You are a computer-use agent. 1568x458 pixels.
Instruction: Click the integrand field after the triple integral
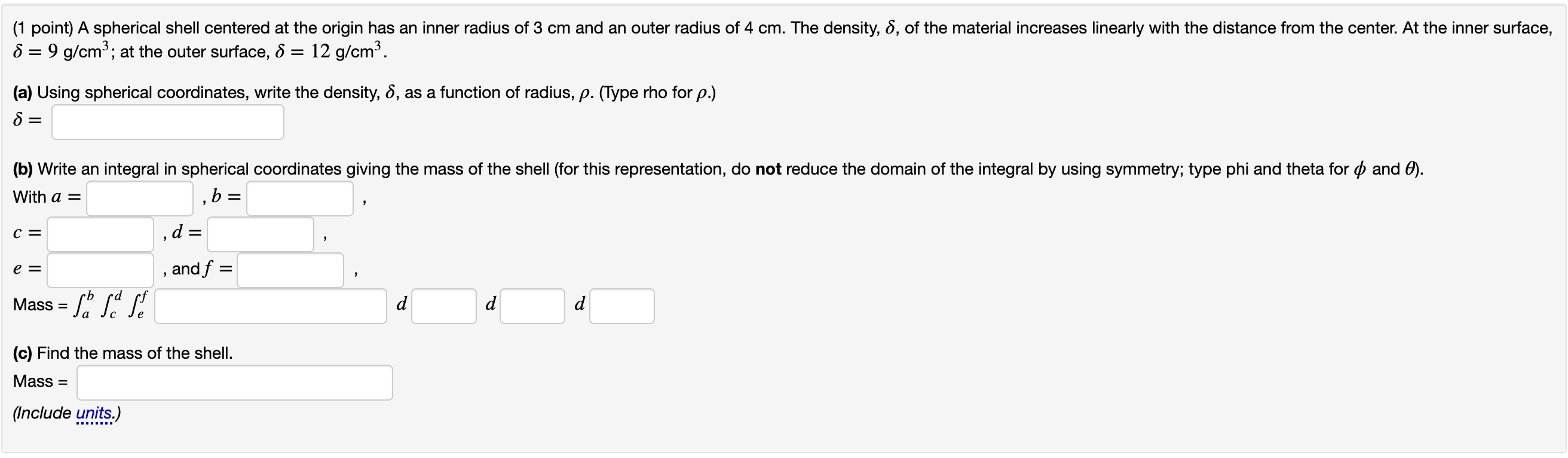coord(270,306)
